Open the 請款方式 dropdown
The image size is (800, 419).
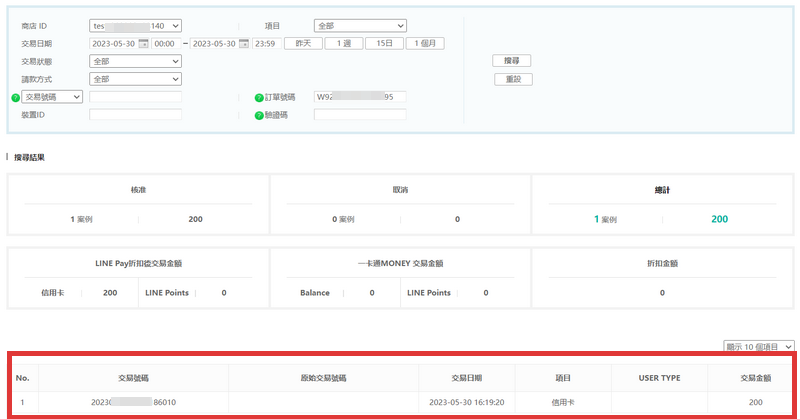135,79
